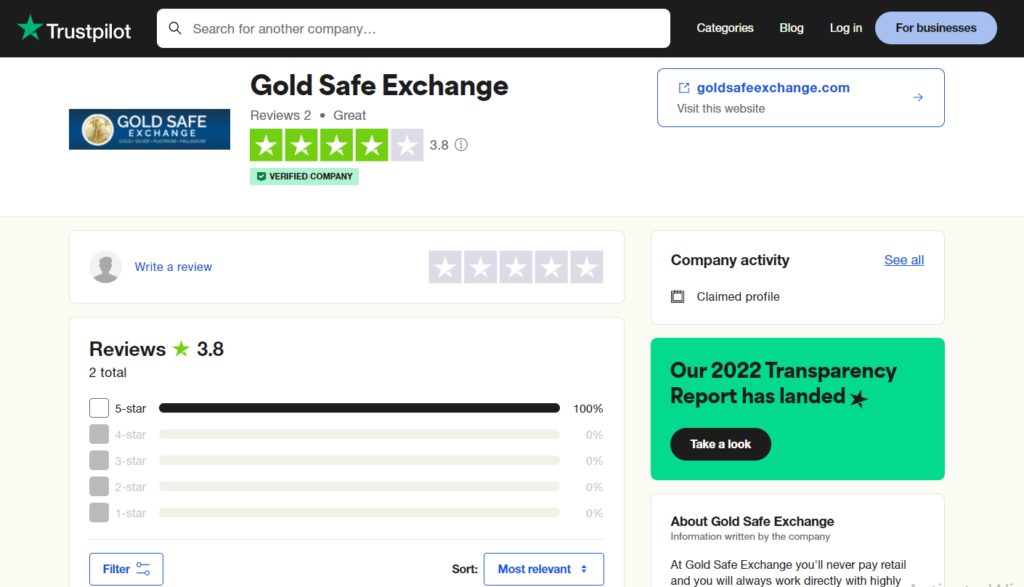Click See all company activity
Viewport: 1024px width, 587px height.
coord(904,260)
